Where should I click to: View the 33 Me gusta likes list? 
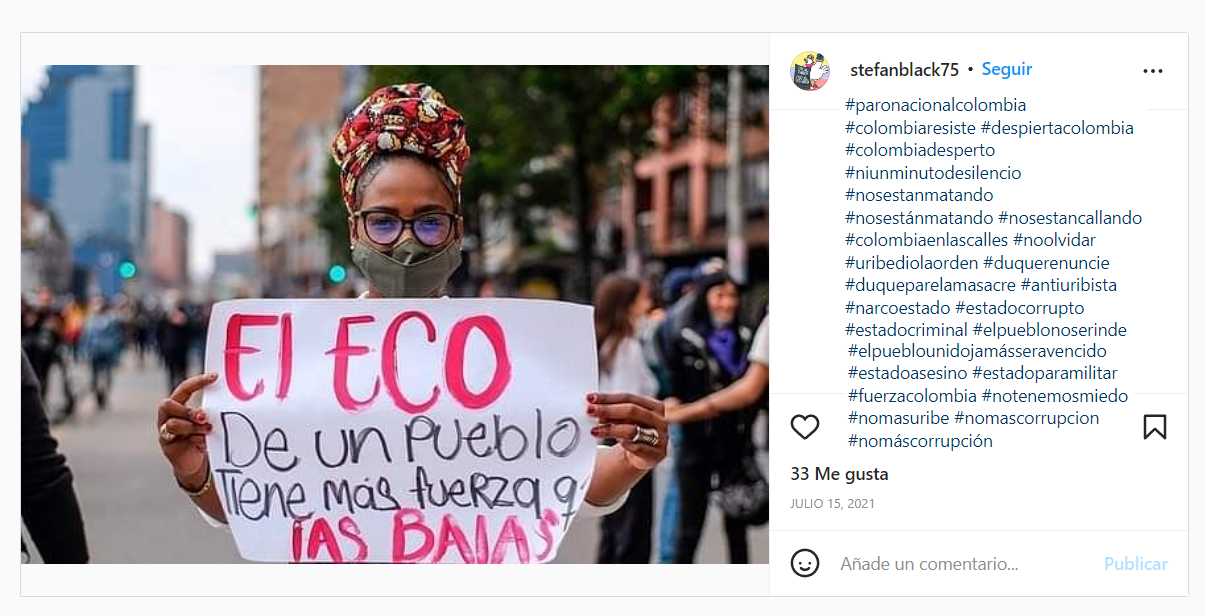[839, 474]
